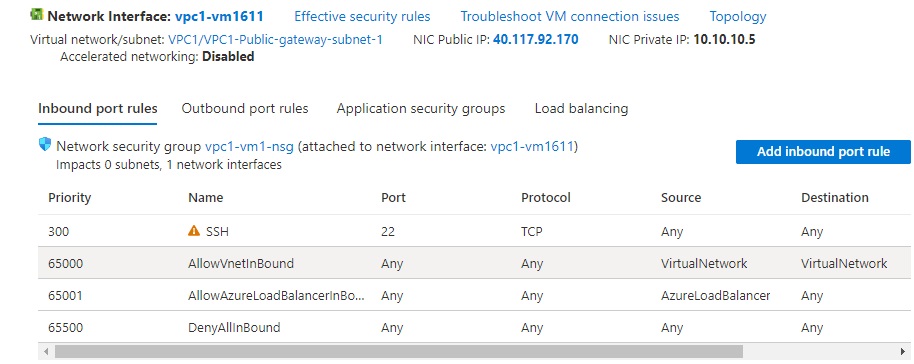Select the AllowAzureLoadBalancerInBound rule
The height and width of the screenshot is (364, 914).
(x=276, y=296)
